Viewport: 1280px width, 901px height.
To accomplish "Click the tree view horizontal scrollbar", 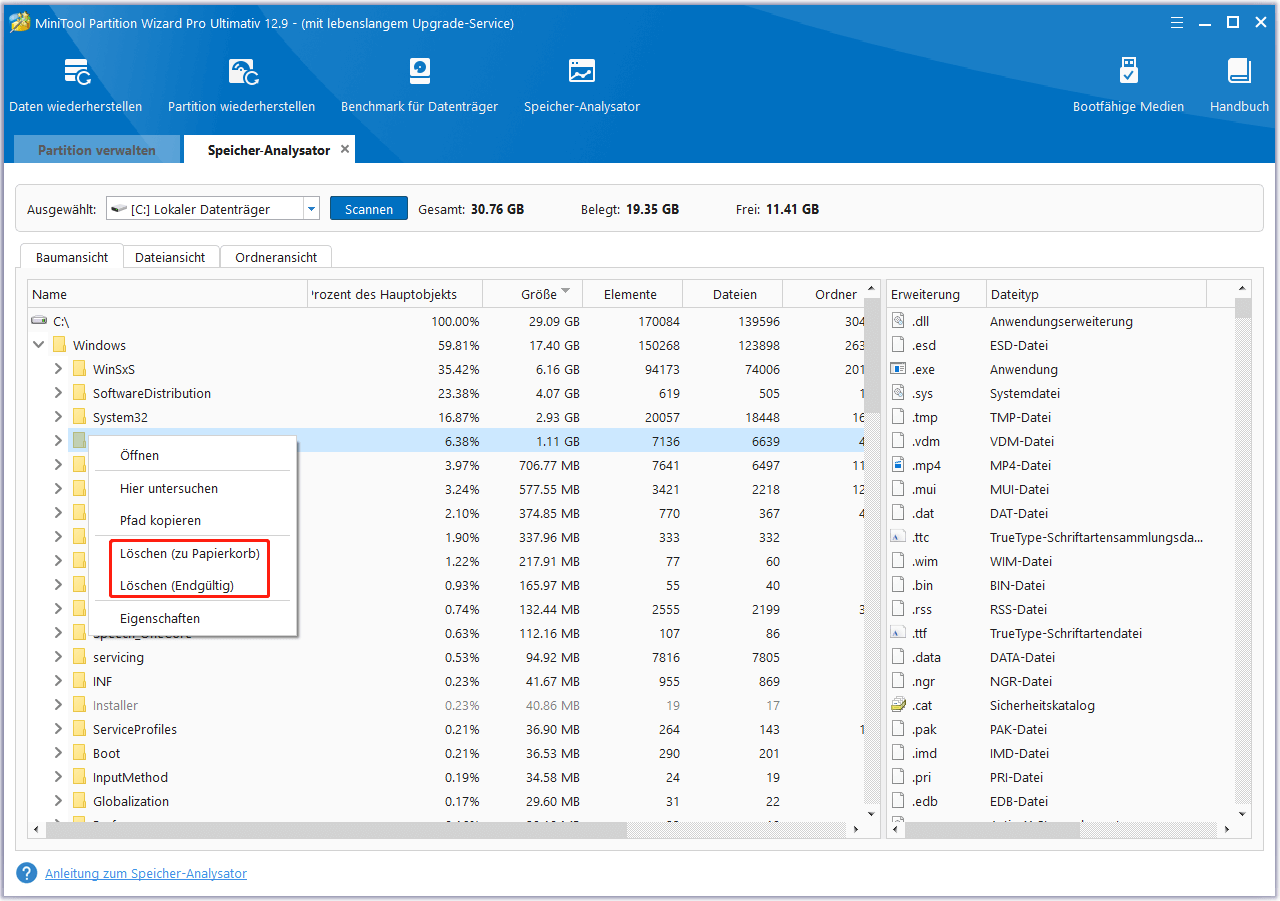I will pyautogui.click(x=336, y=830).
